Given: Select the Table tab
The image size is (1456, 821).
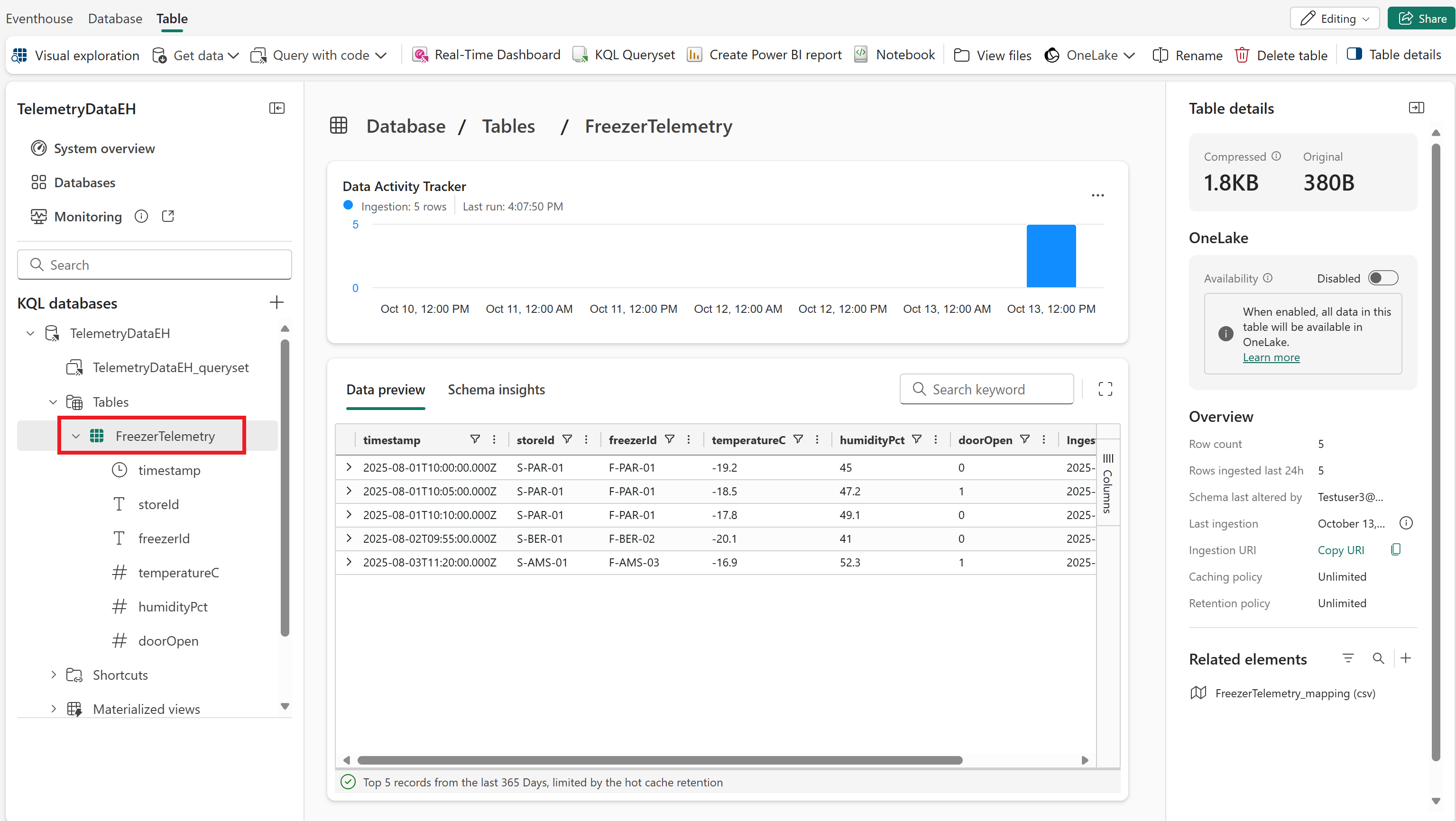Looking at the screenshot, I should click(x=172, y=18).
